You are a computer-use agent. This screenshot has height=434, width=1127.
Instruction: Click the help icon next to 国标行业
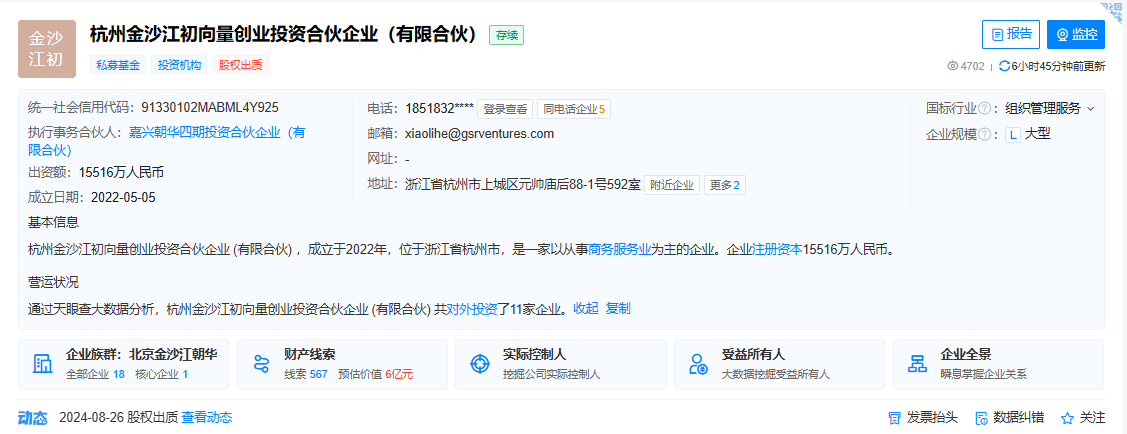coord(984,108)
